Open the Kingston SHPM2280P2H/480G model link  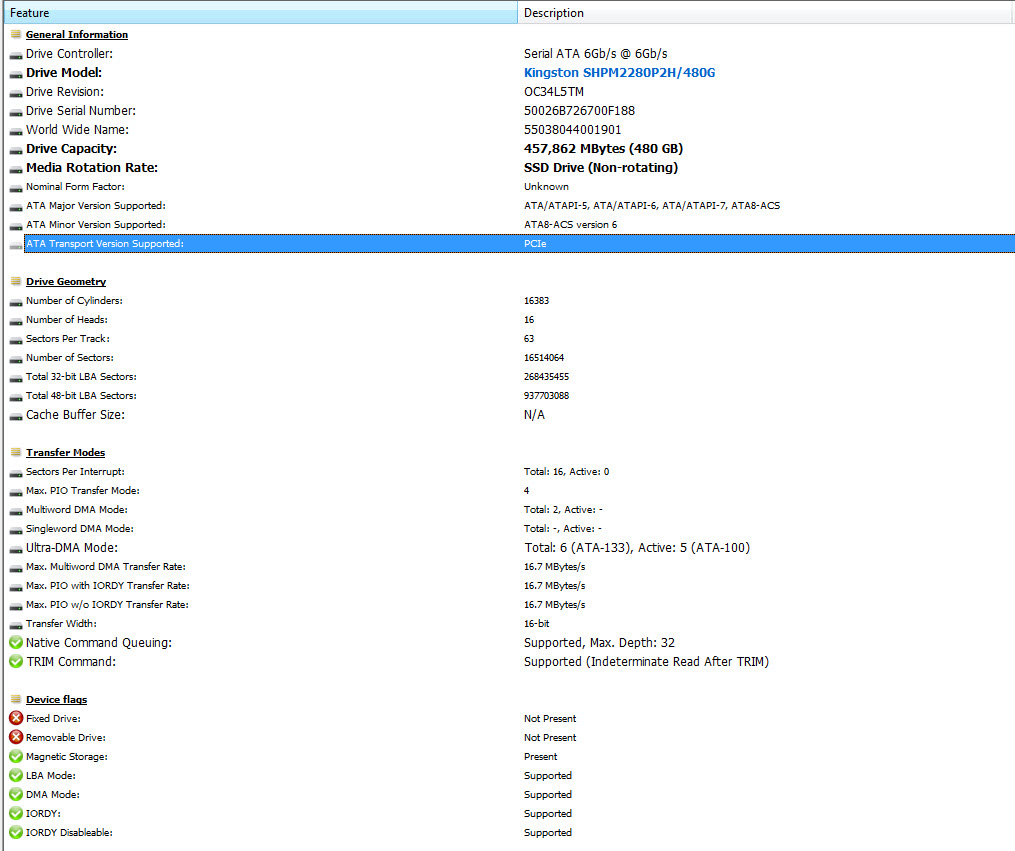tap(619, 72)
